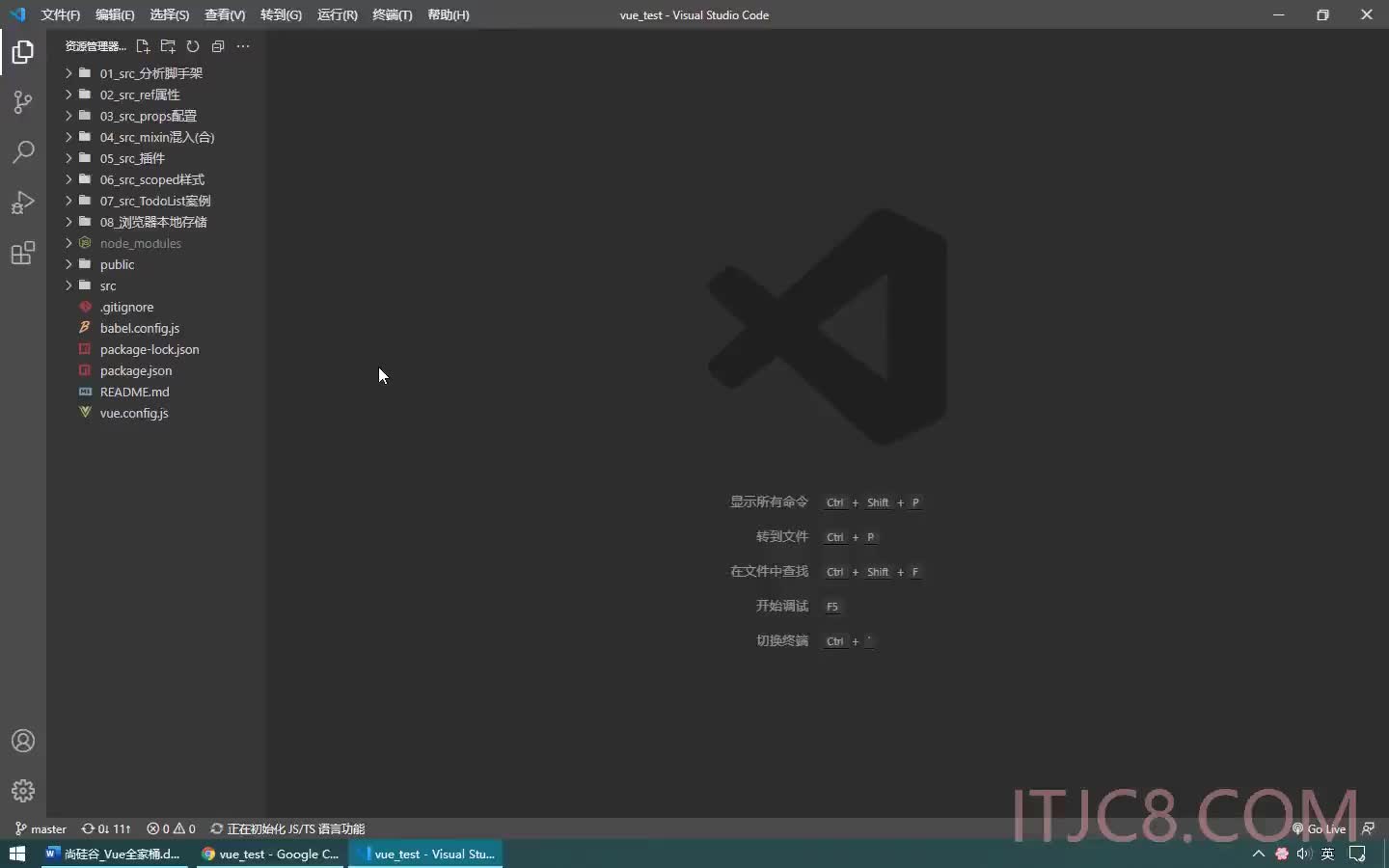This screenshot has height=868, width=1389.
Task: Open problems panel via errors and warnings count
Action: tap(171, 828)
